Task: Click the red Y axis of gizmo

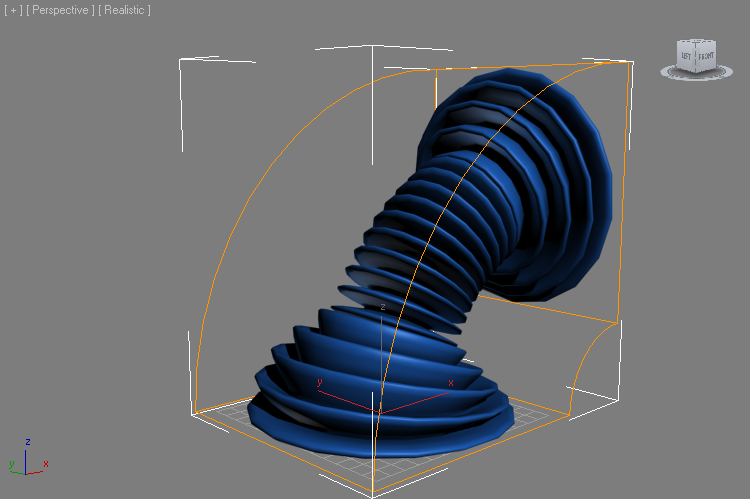Action: 349,401
